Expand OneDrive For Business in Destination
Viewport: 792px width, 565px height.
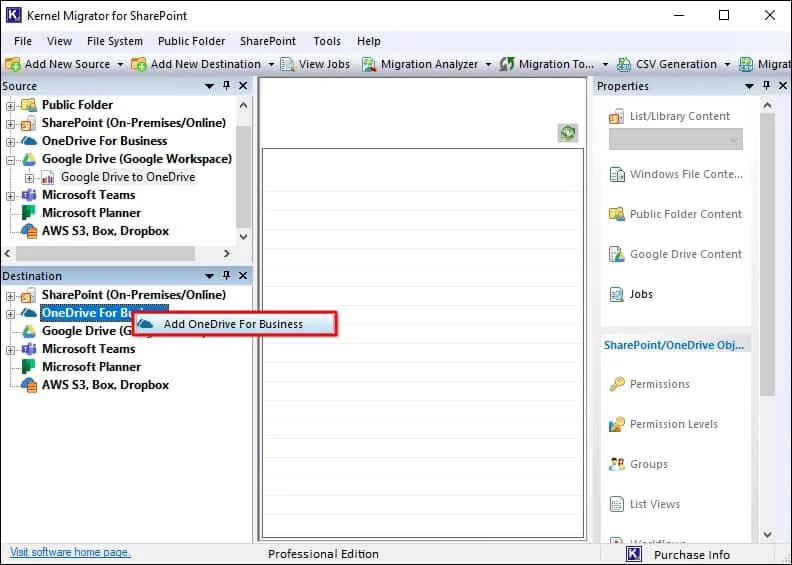[x=10, y=314]
